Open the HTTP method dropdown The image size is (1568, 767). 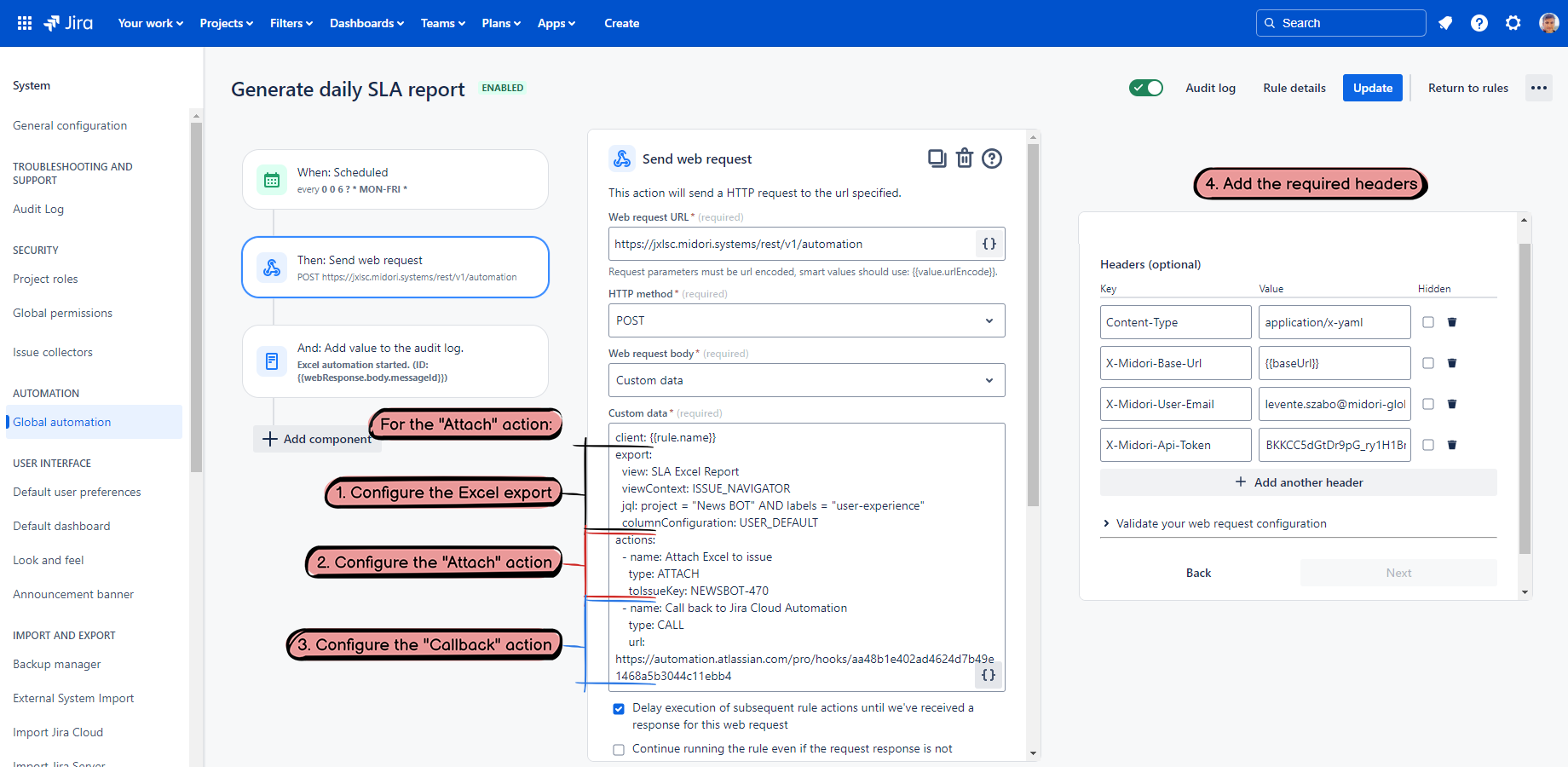(x=806, y=320)
